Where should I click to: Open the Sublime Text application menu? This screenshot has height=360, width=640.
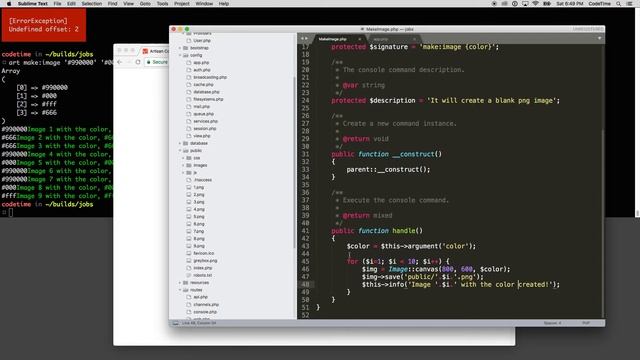(x=33, y=4)
